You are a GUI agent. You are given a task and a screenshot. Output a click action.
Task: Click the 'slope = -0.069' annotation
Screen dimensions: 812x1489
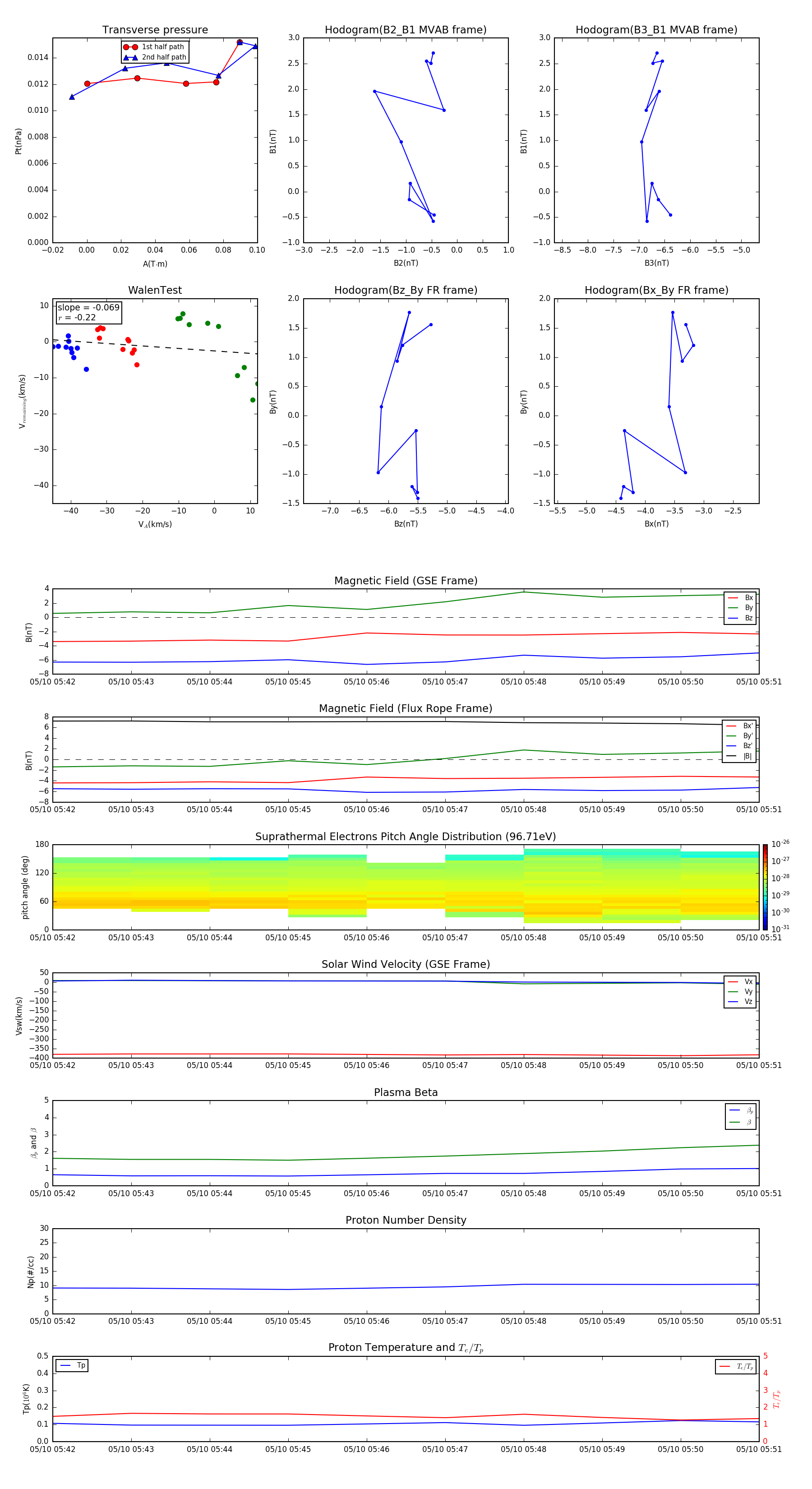[88, 308]
